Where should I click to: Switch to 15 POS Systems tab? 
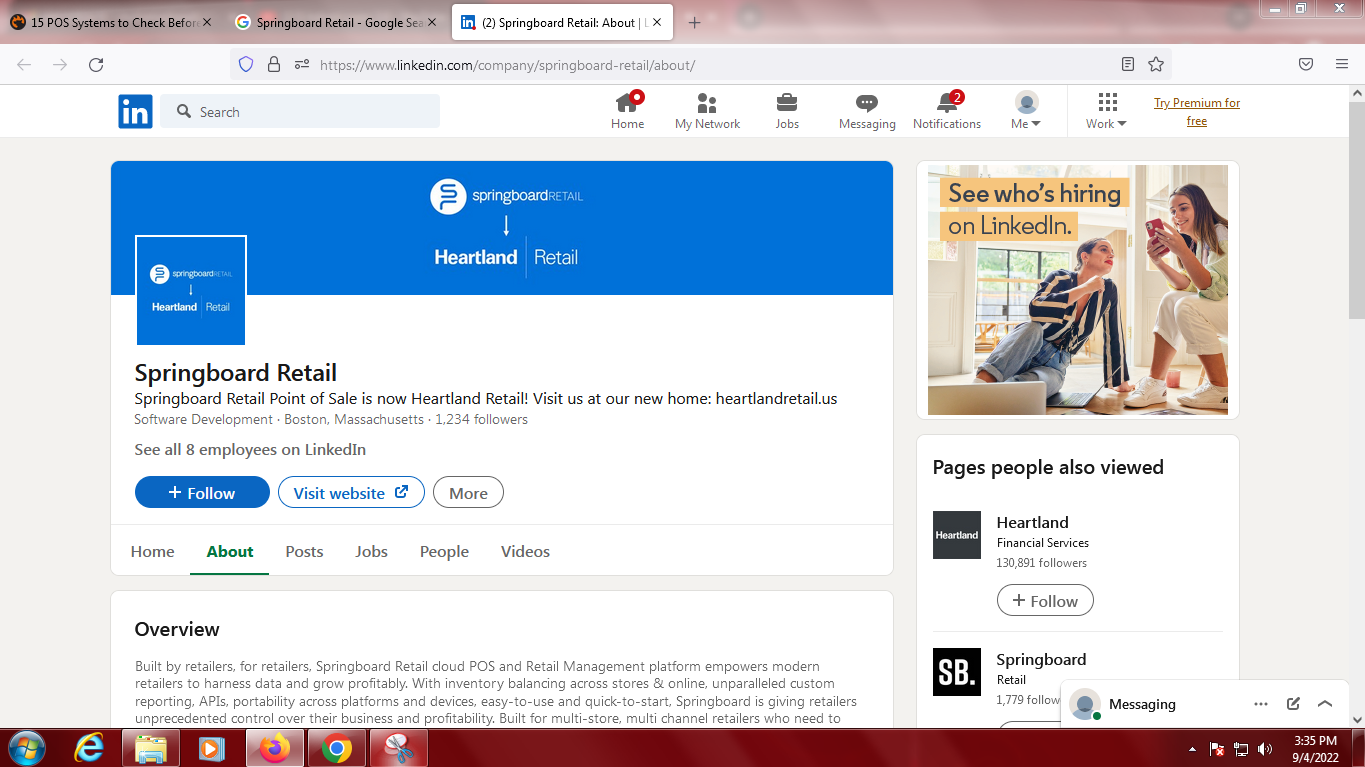click(x=110, y=22)
